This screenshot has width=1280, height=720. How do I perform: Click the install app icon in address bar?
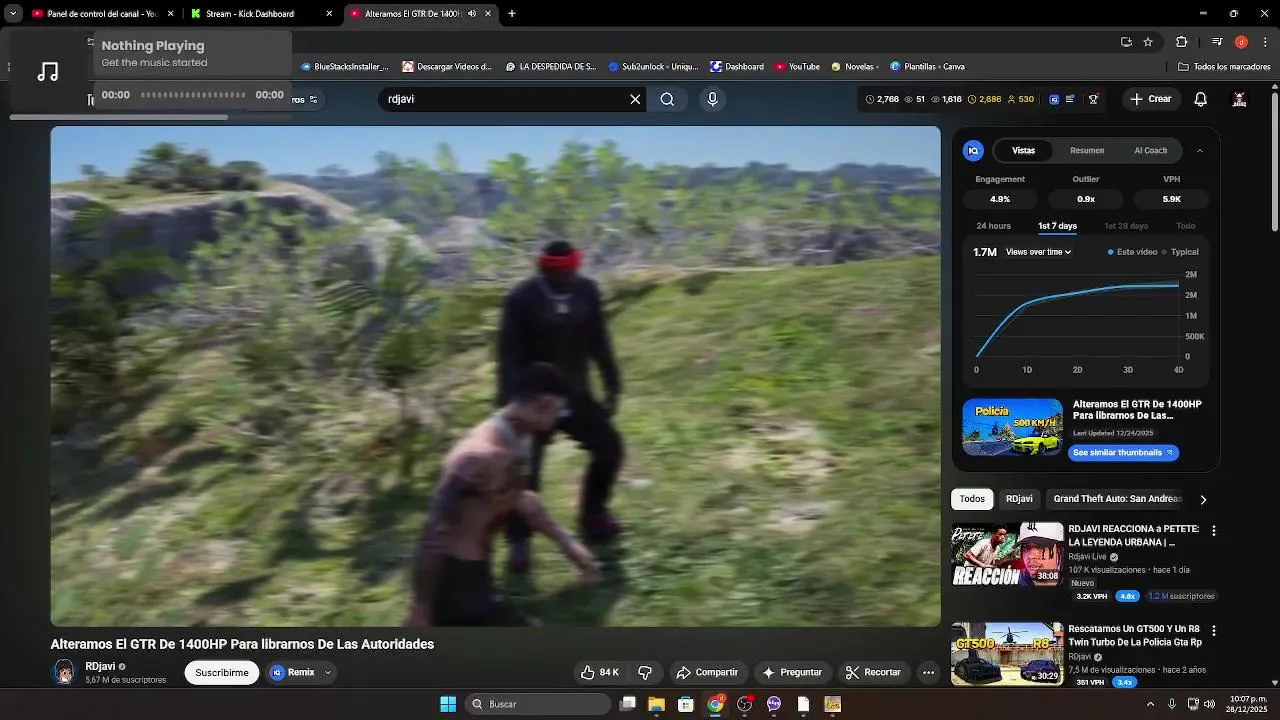(x=1126, y=42)
